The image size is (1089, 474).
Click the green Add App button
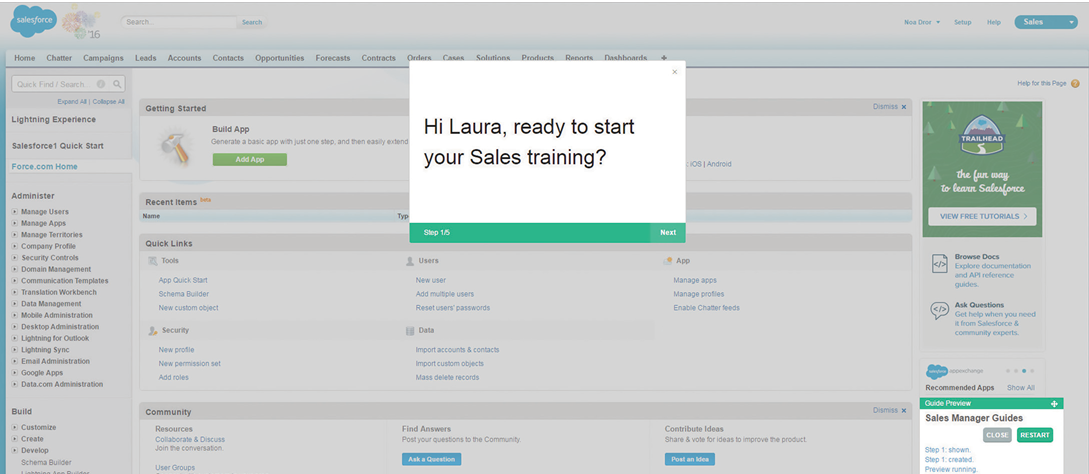[249, 159]
